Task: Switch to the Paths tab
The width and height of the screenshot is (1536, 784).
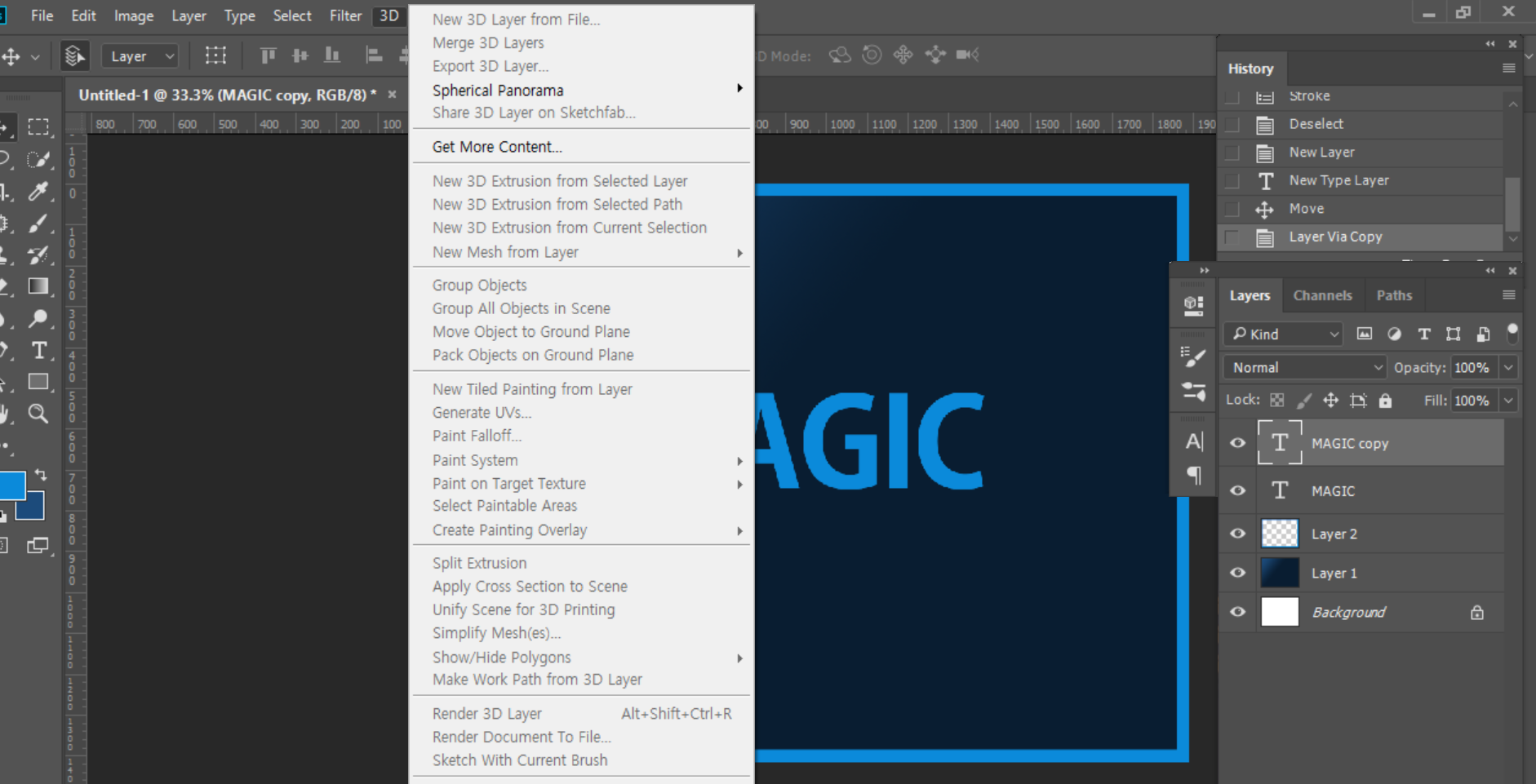Action: 1394,295
